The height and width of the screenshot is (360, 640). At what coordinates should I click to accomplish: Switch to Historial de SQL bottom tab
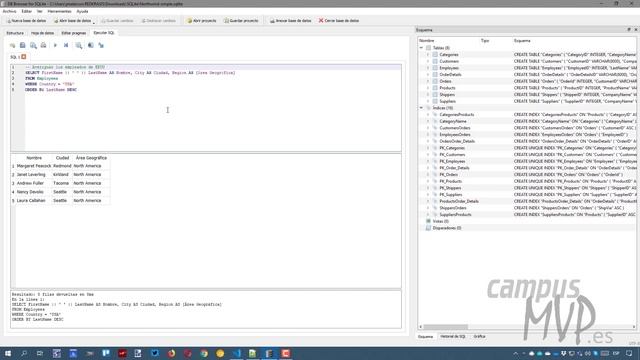[453, 336]
